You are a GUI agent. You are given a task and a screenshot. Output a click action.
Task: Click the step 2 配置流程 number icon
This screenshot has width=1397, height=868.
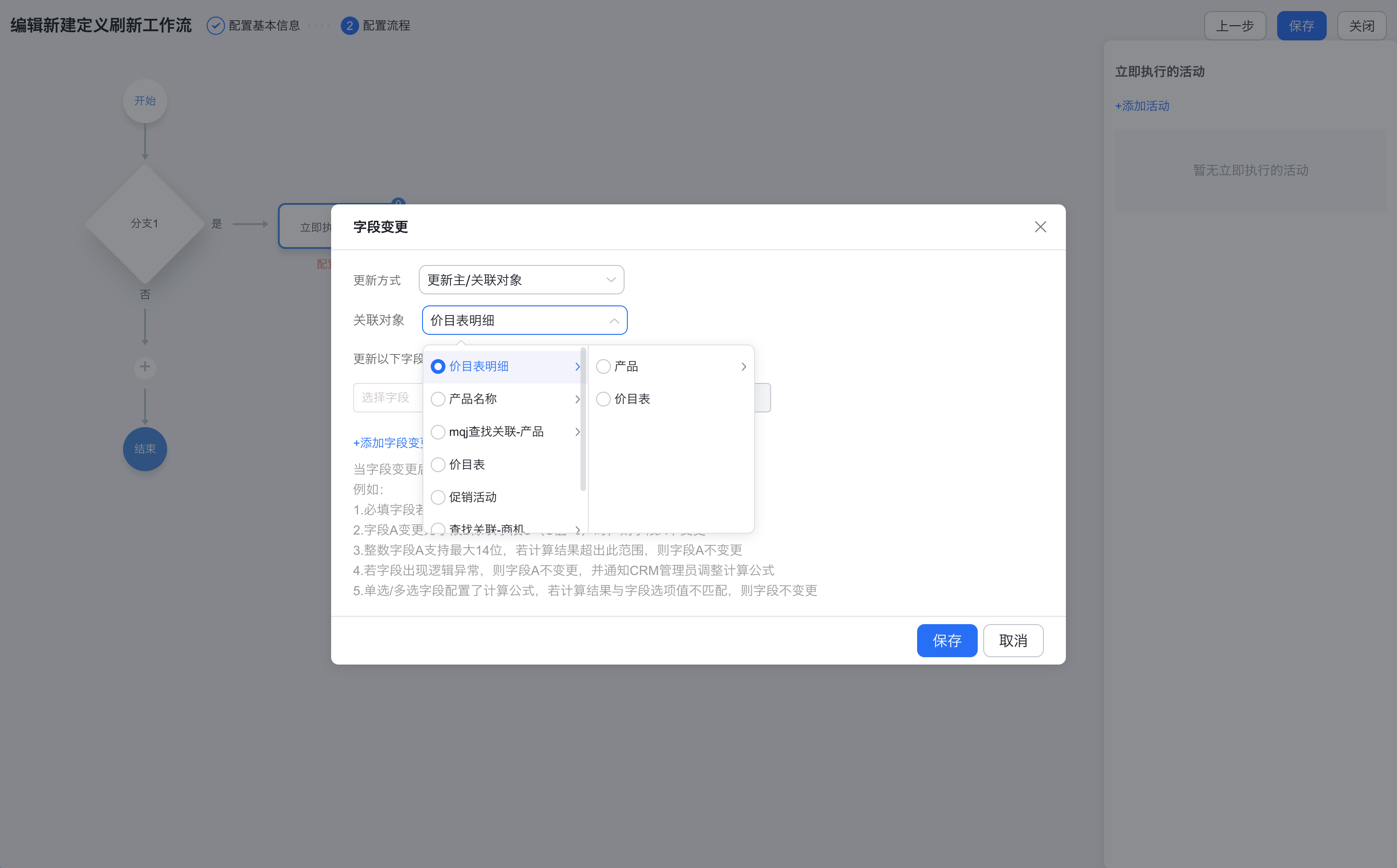[x=349, y=26]
